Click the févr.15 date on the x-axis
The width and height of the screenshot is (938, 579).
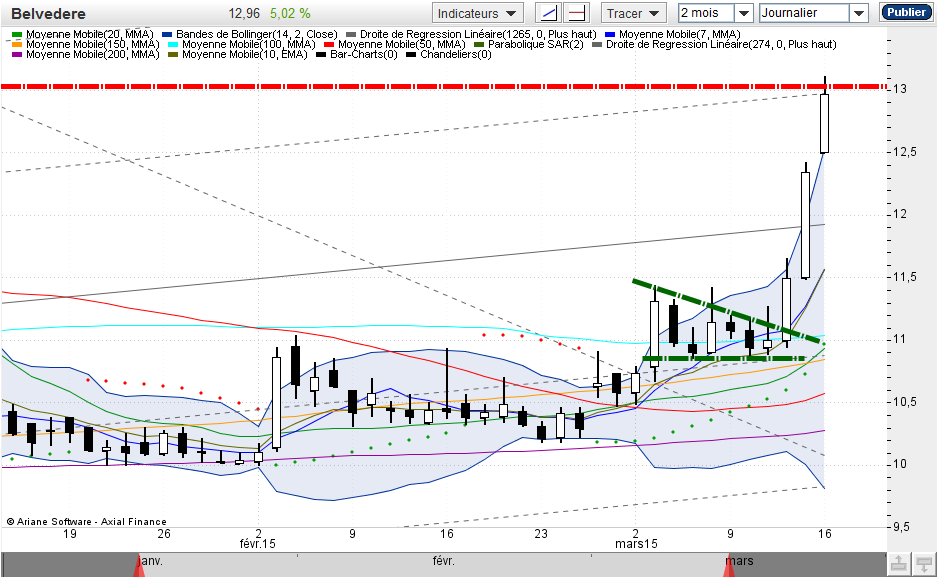[257, 544]
